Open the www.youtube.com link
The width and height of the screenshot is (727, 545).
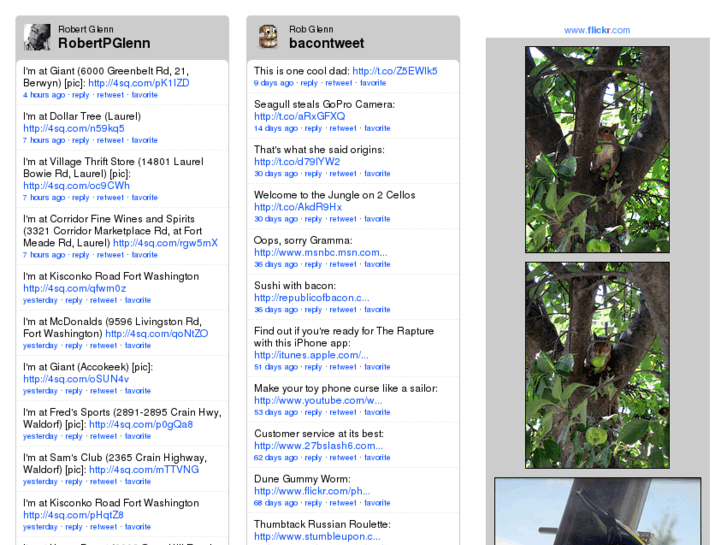318,401
